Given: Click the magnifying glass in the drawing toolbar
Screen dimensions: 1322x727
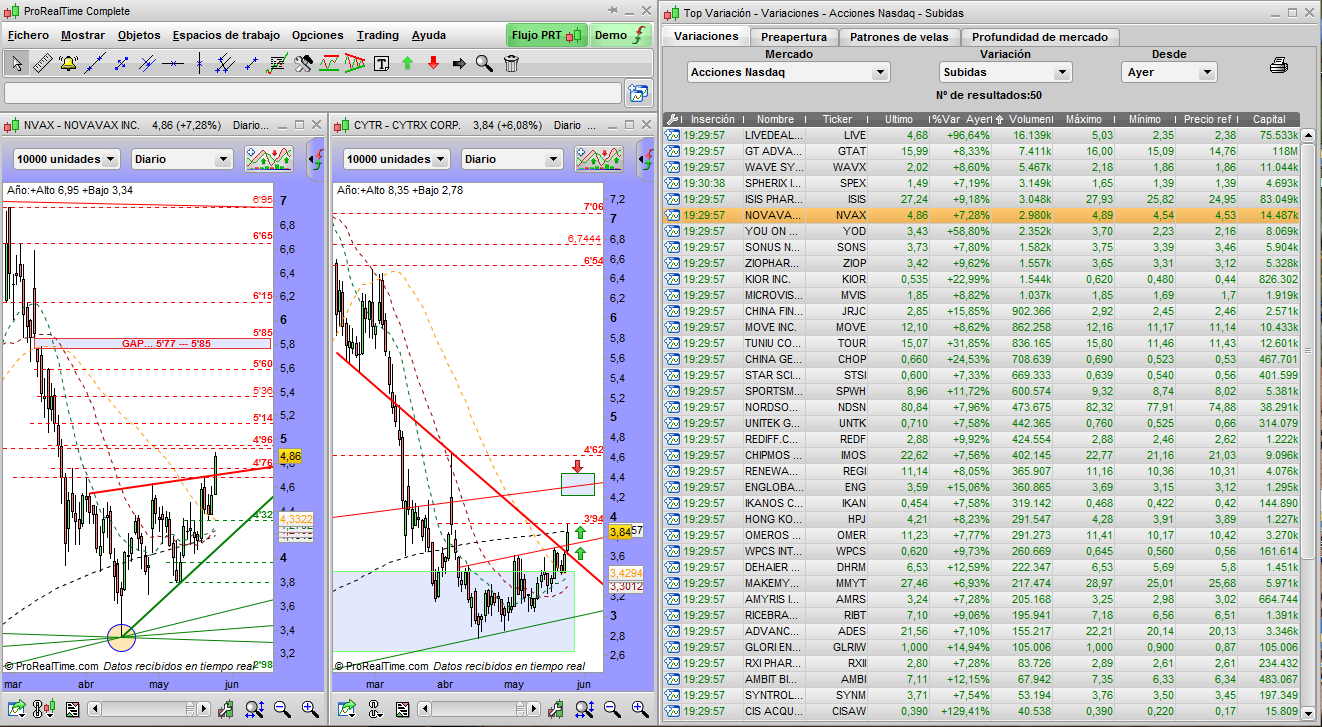Looking at the screenshot, I should 484,64.
